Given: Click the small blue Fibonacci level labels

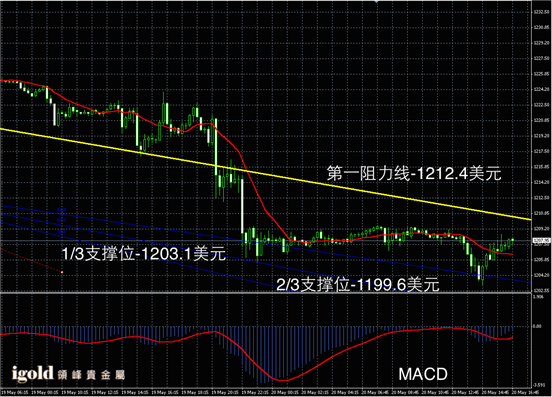Looking at the screenshot, I should (62, 220).
